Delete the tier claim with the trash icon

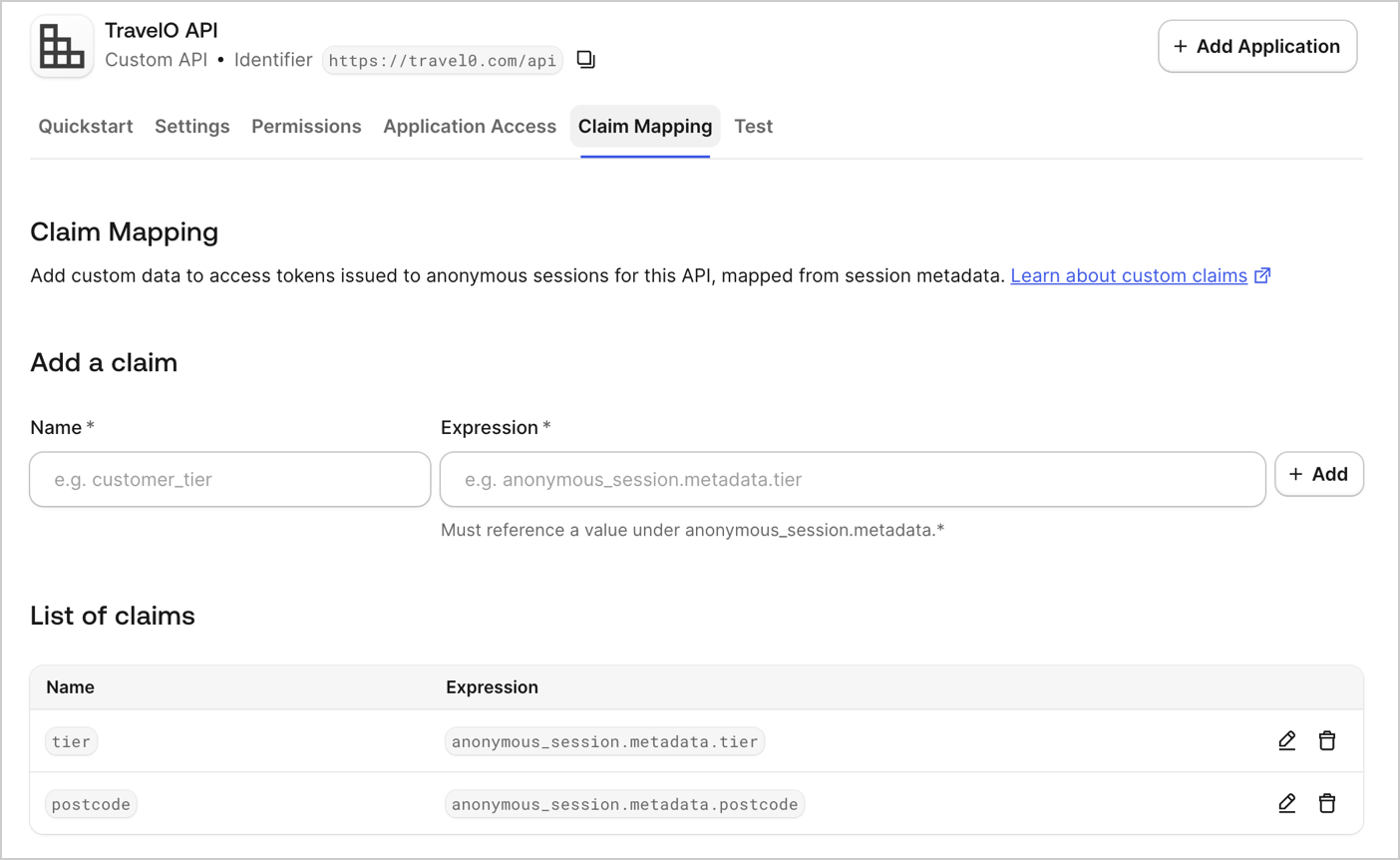[1327, 740]
